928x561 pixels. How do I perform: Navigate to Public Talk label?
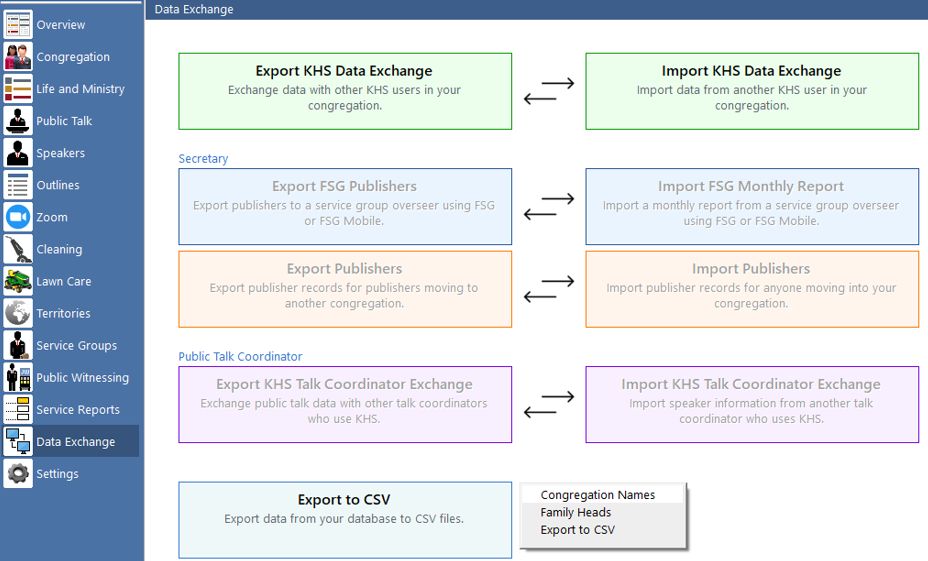(x=64, y=121)
